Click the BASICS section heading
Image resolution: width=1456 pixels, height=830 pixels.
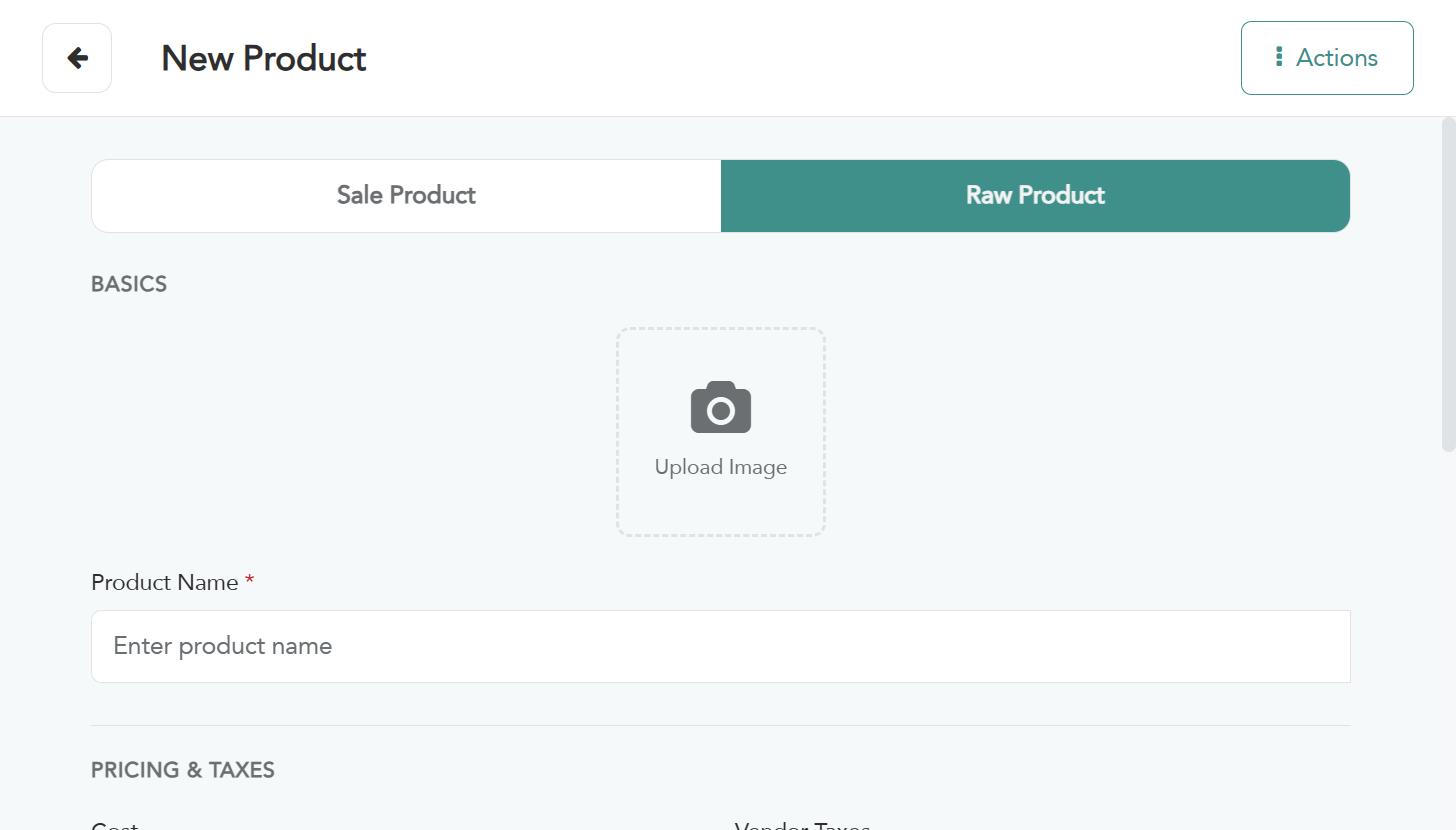click(x=129, y=284)
